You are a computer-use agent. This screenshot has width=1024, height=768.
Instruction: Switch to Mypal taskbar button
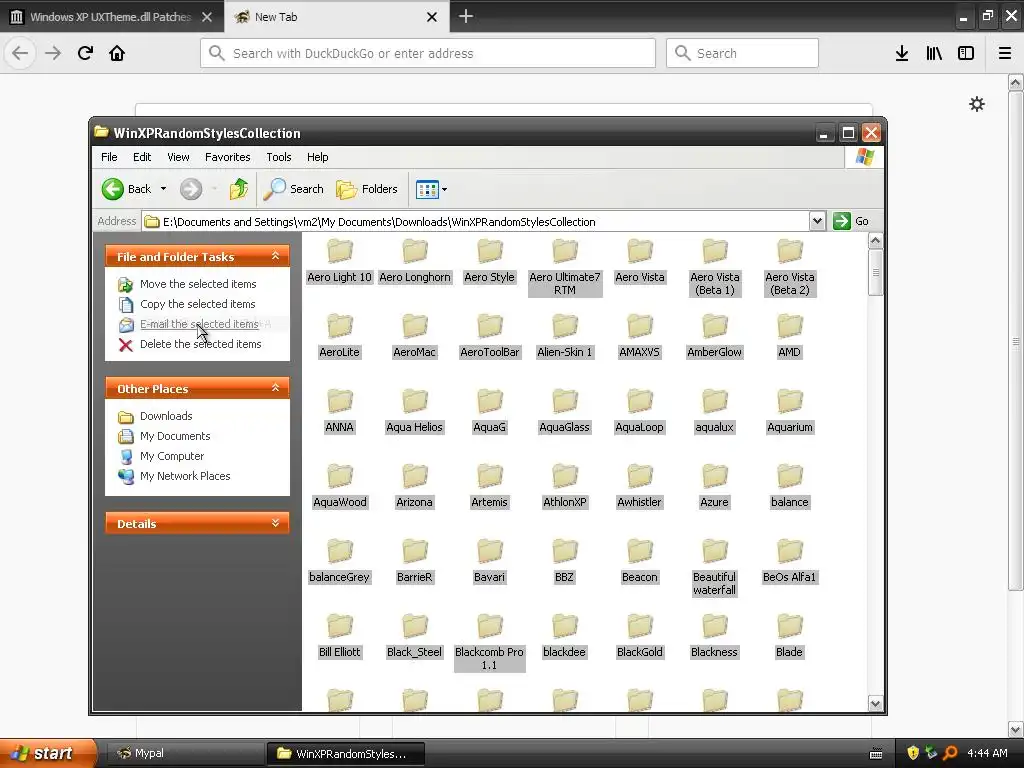click(x=185, y=753)
